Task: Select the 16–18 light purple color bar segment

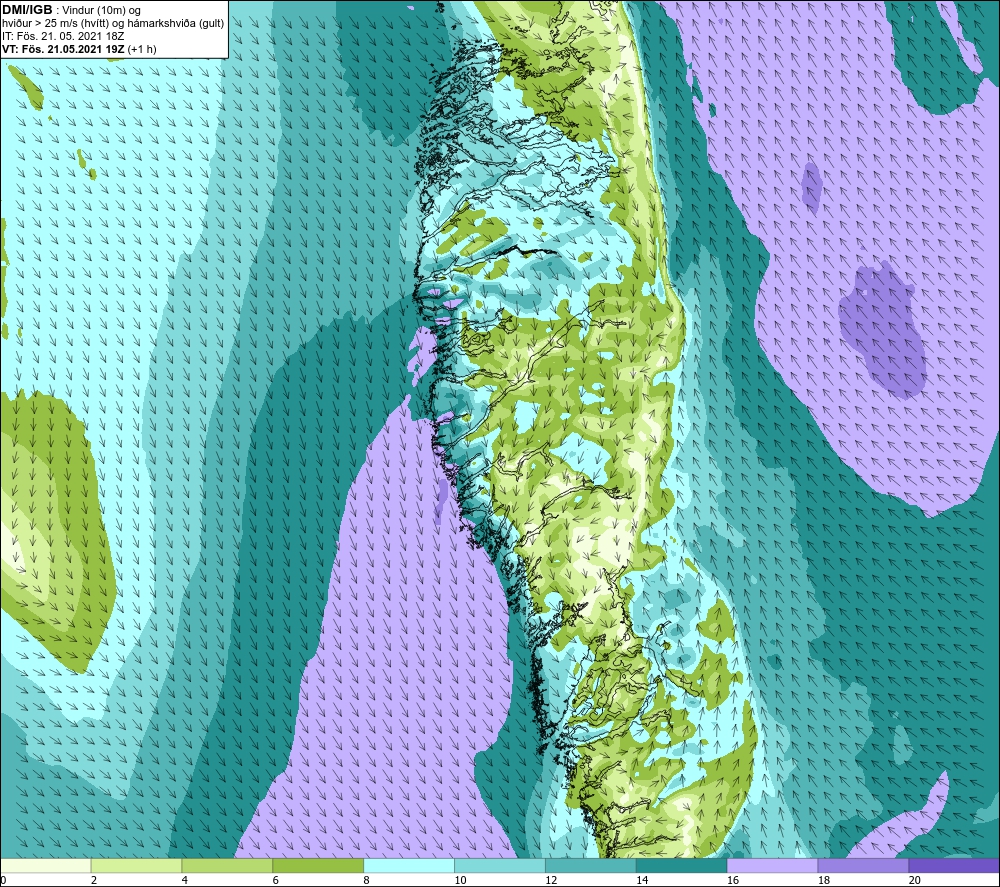Action: [772, 865]
